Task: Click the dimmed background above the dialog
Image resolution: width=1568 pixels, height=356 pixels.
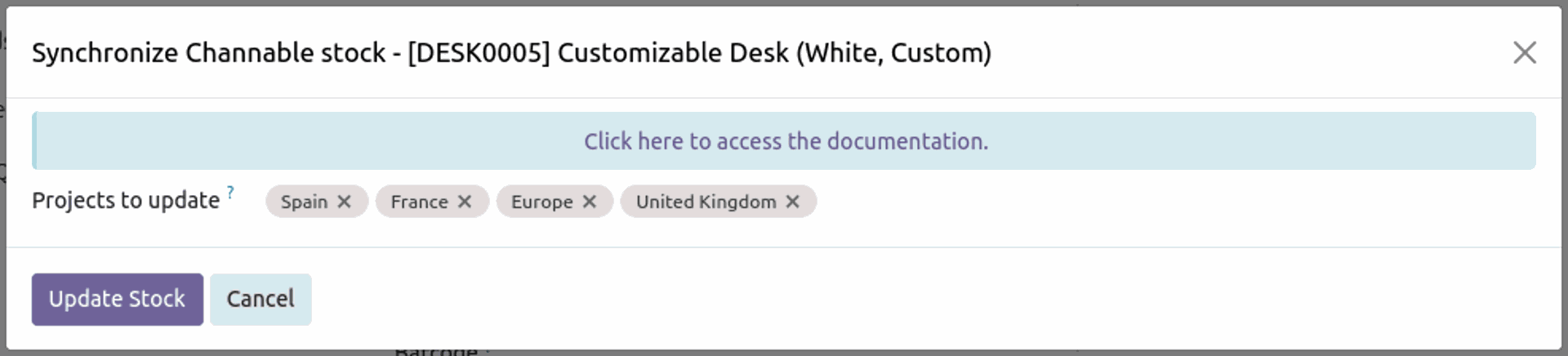Action: coord(784,2)
